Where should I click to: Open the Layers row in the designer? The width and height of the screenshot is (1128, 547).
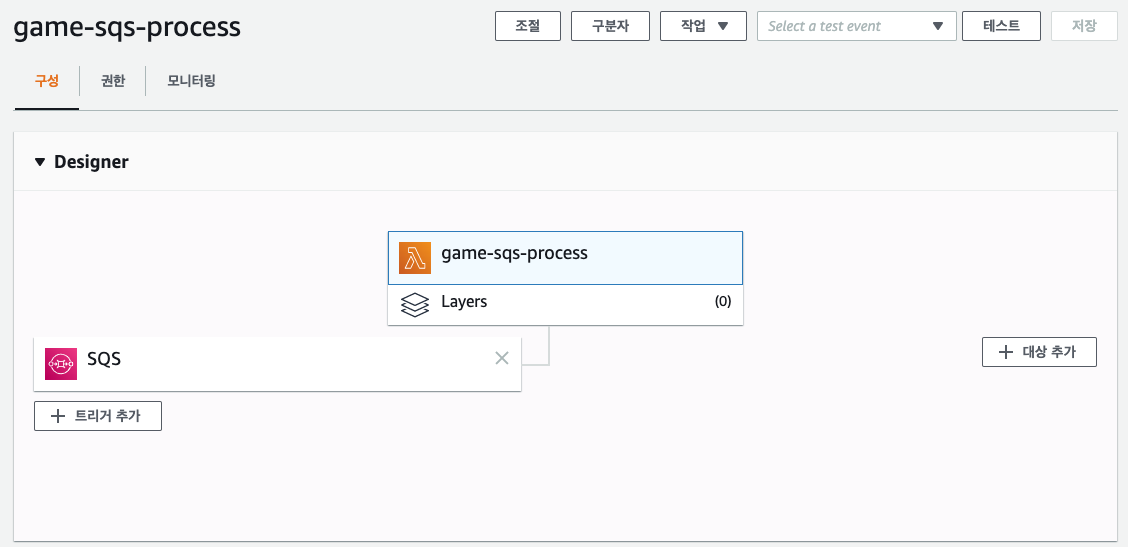coord(565,305)
